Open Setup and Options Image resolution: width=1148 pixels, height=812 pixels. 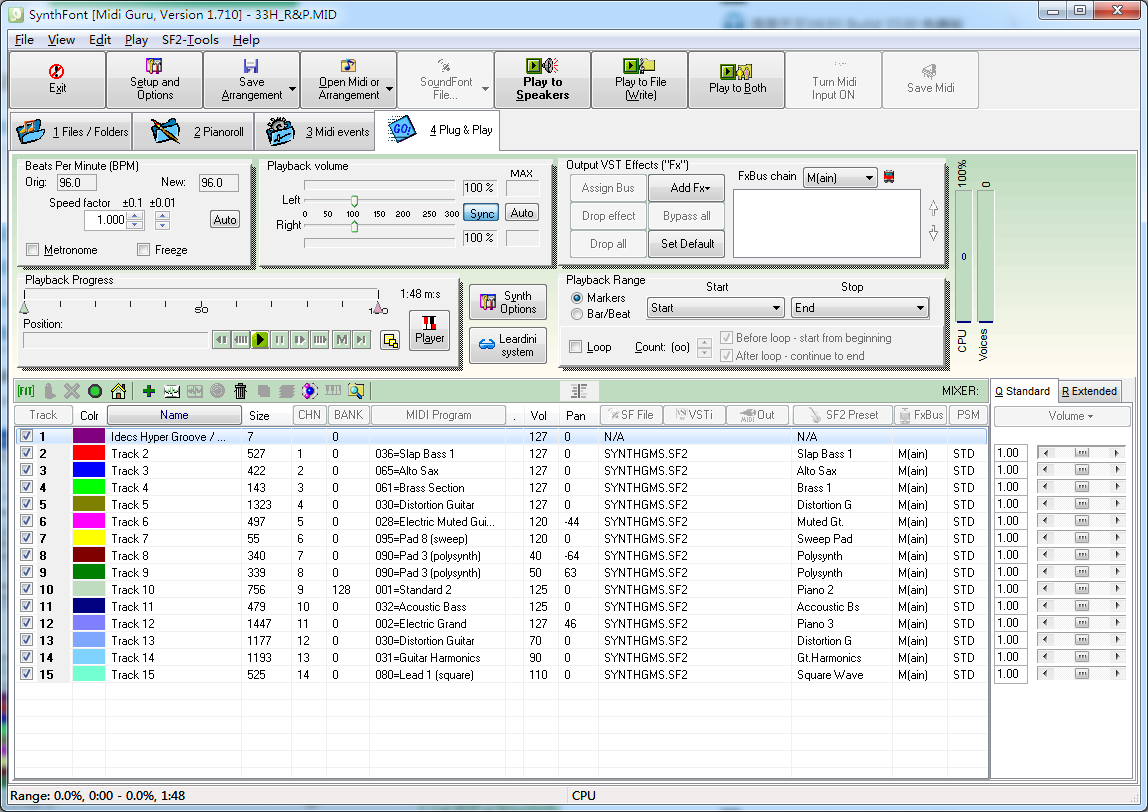coord(154,80)
